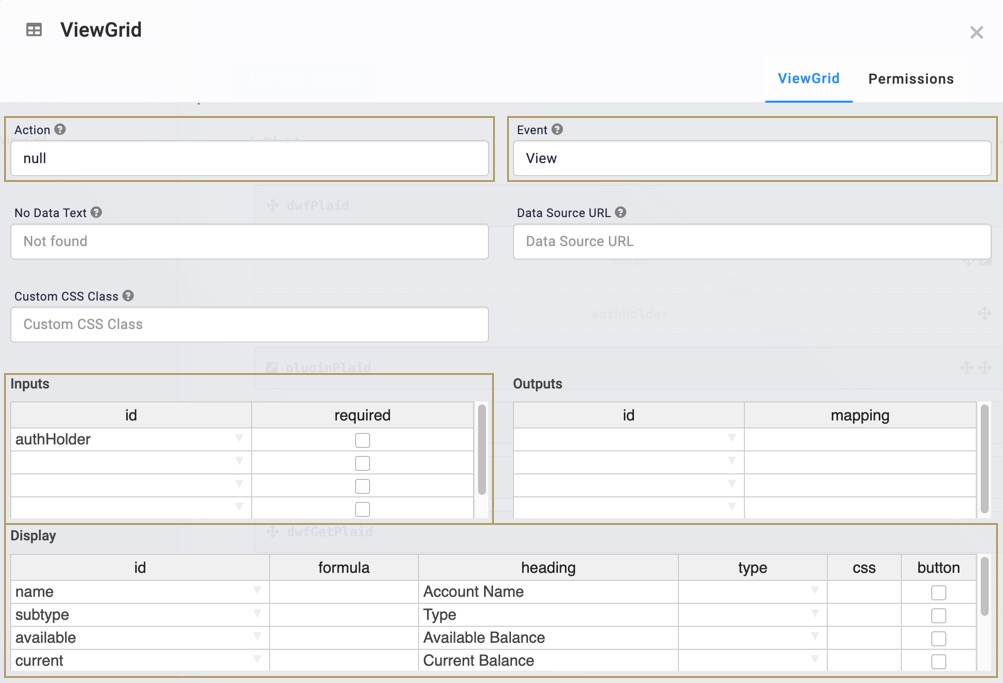Open the Action help question-mark icon

pyautogui.click(x=60, y=129)
